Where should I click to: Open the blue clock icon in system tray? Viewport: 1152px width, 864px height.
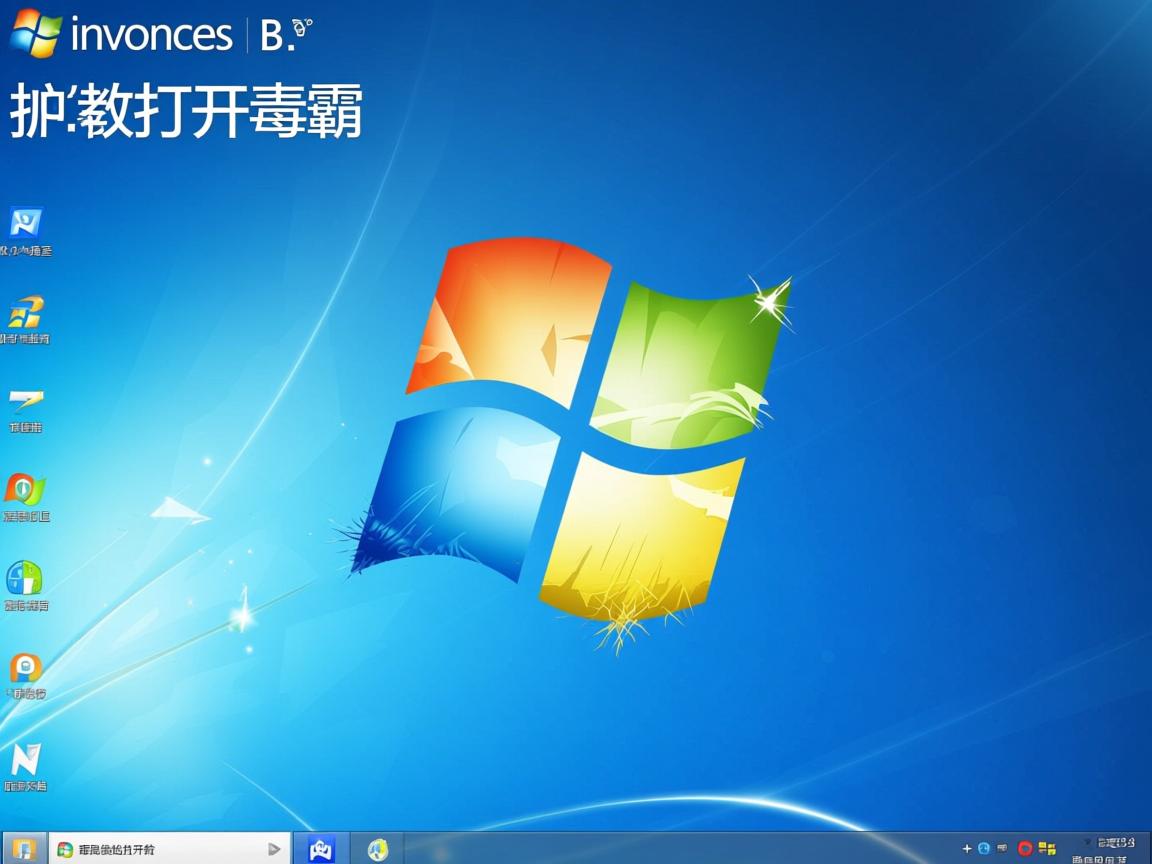(983, 848)
